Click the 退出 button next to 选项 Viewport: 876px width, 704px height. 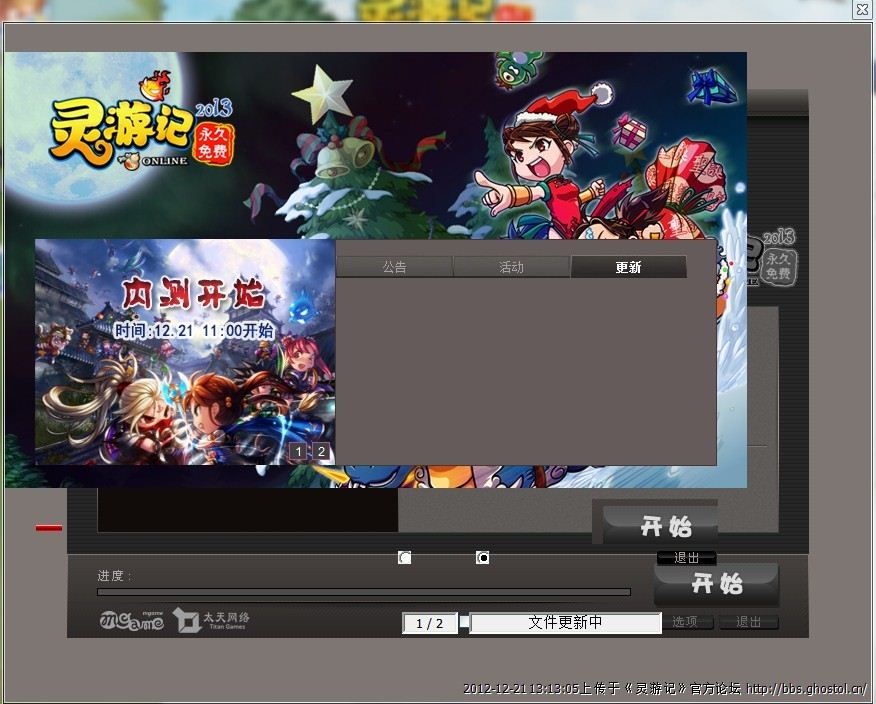(x=749, y=622)
